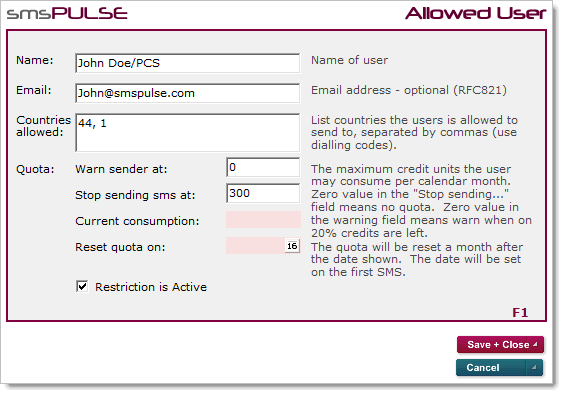
Task: Click the Restriction is Active label text
Action: [151, 287]
